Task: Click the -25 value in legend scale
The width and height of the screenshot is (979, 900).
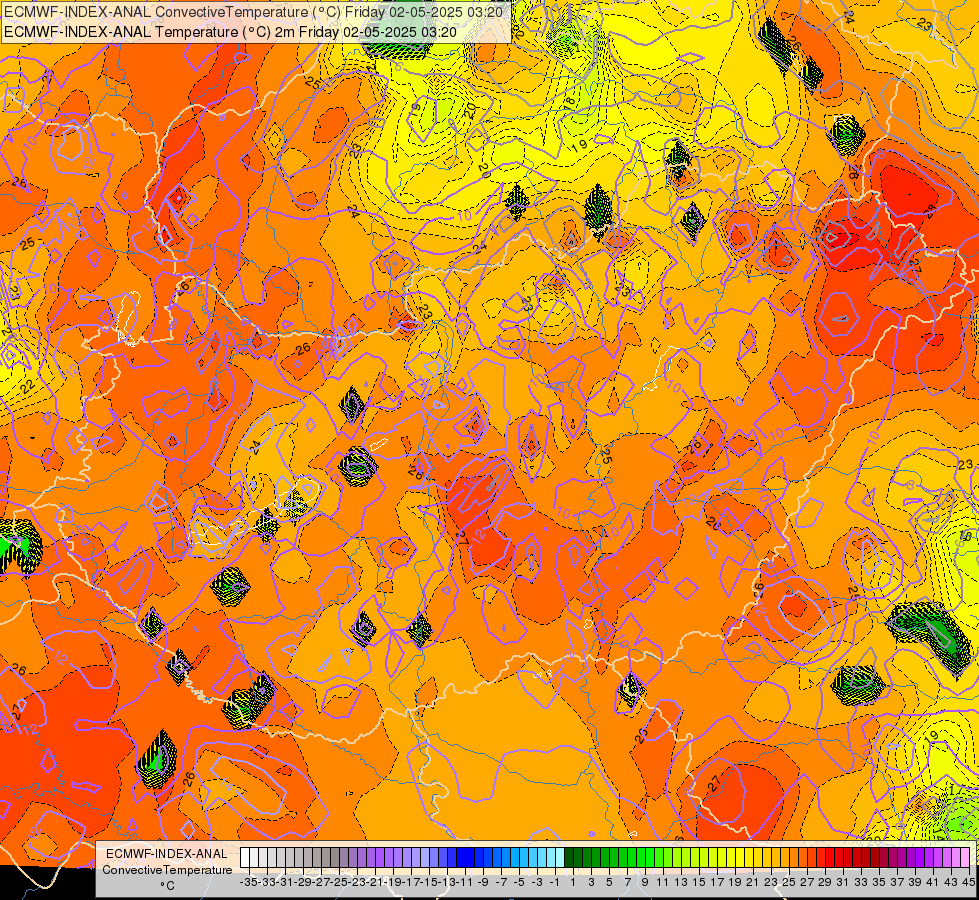Action: 339,883
